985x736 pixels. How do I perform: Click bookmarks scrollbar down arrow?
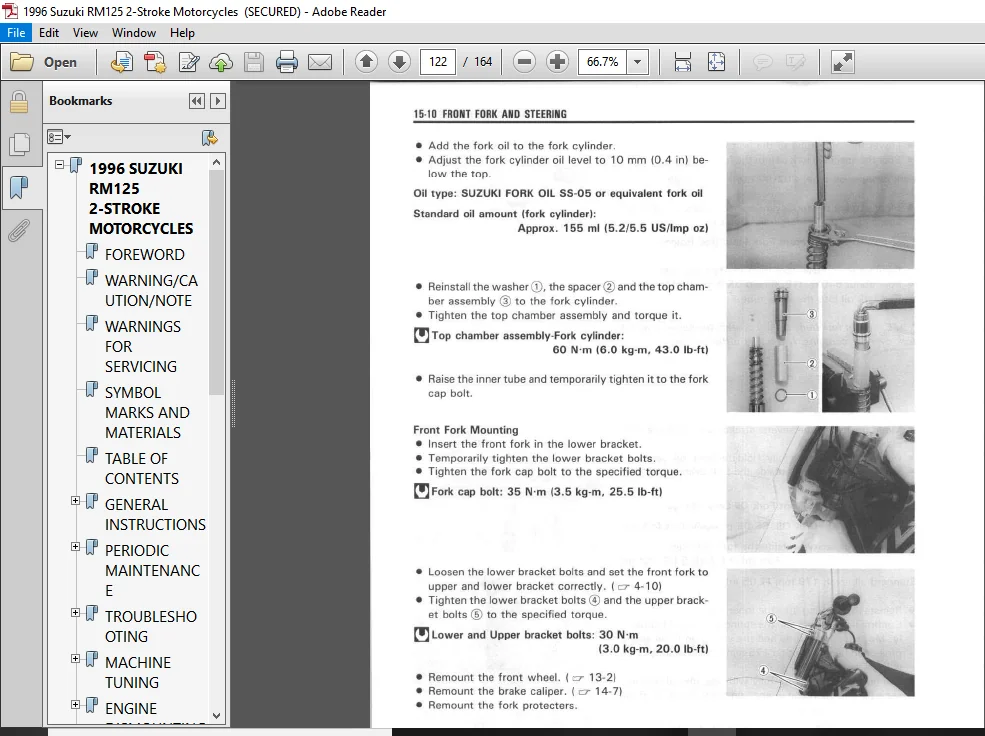(216, 715)
